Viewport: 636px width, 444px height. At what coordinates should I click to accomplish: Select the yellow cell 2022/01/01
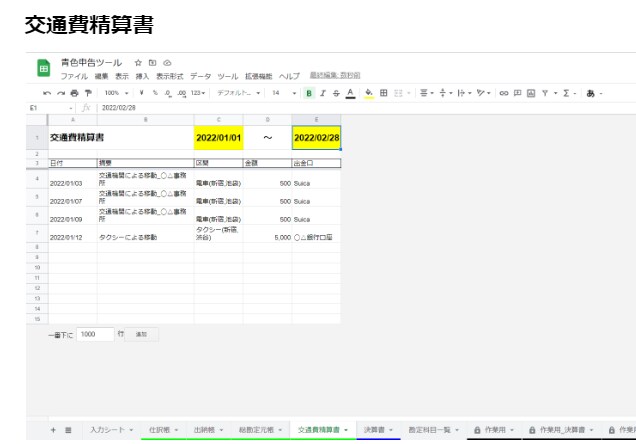(219, 138)
